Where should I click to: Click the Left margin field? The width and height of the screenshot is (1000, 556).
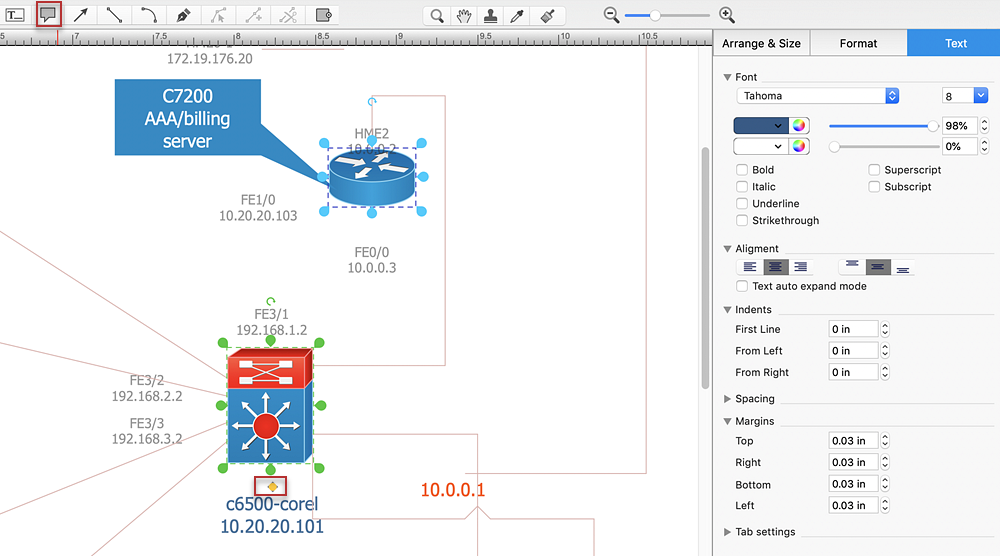click(853, 506)
